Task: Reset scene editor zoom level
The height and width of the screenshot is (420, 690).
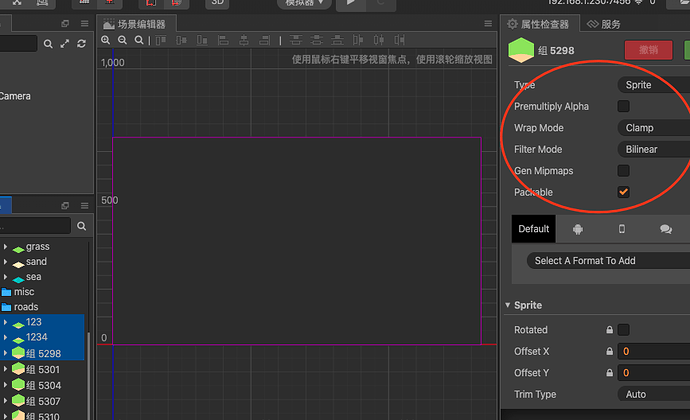Action: pos(139,40)
